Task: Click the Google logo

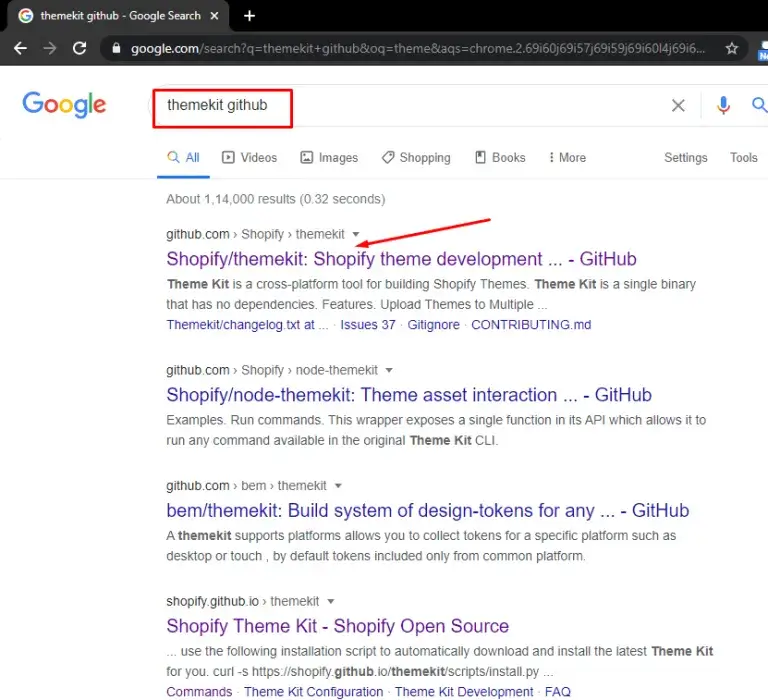Action: (64, 105)
